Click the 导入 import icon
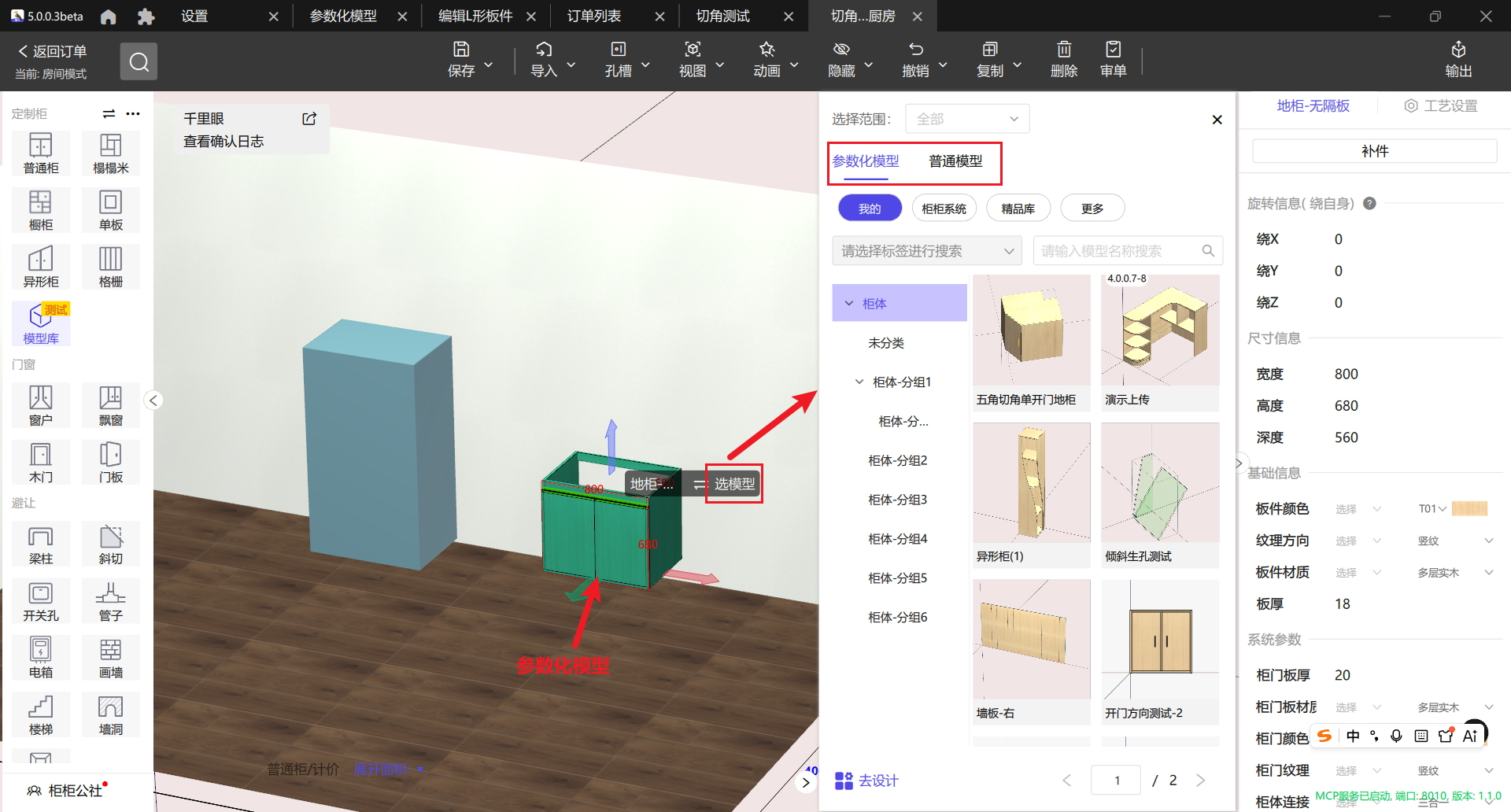 point(544,50)
